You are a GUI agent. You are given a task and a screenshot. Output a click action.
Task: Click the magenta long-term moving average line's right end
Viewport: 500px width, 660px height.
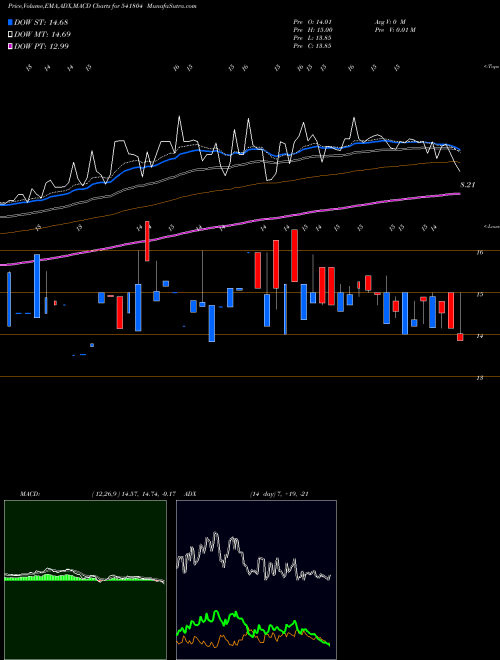pos(458,194)
